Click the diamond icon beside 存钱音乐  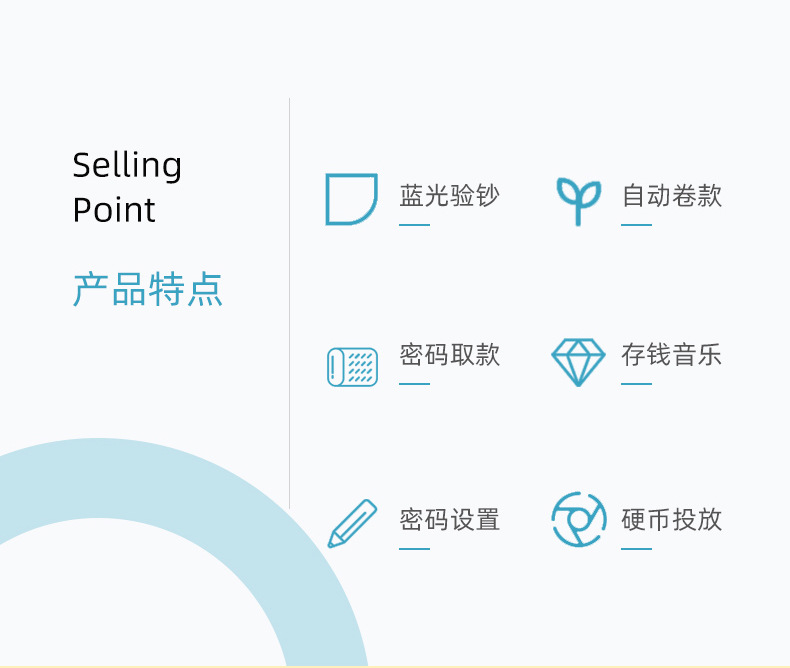578,362
